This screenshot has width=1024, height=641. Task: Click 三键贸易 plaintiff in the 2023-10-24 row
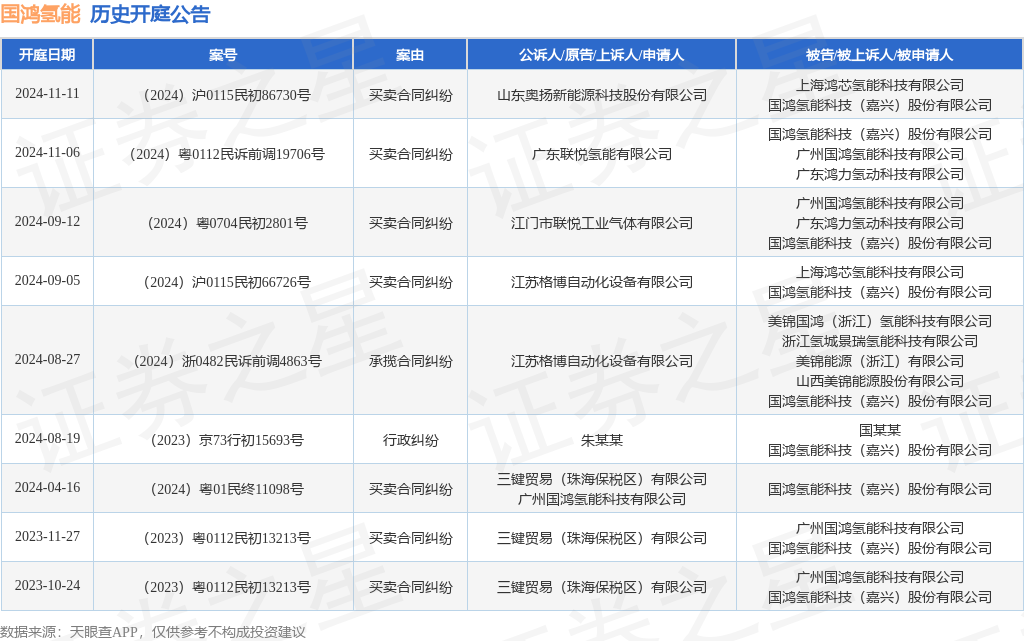tap(601, 587)
